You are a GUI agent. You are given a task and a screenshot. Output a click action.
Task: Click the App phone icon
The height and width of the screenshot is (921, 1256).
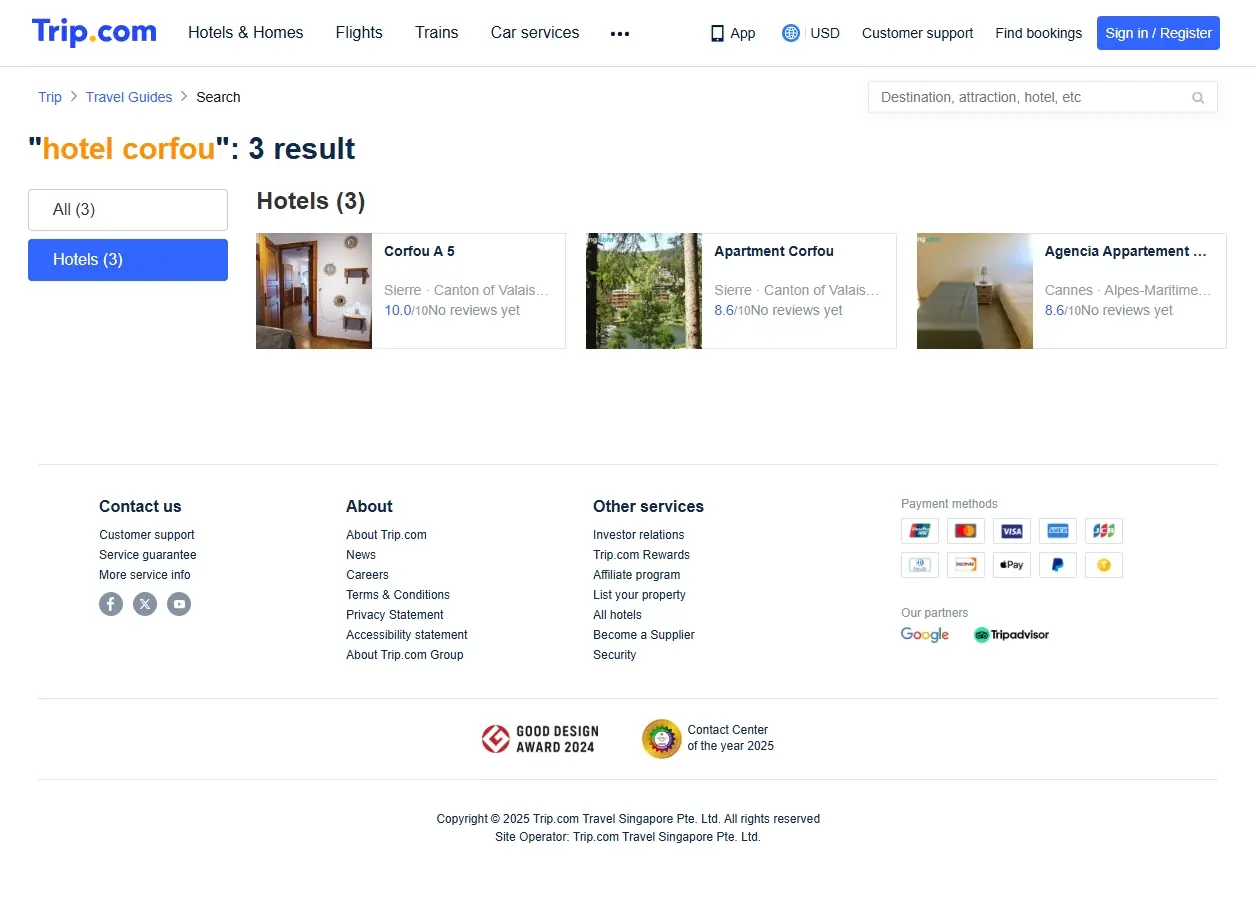point(717,33)
